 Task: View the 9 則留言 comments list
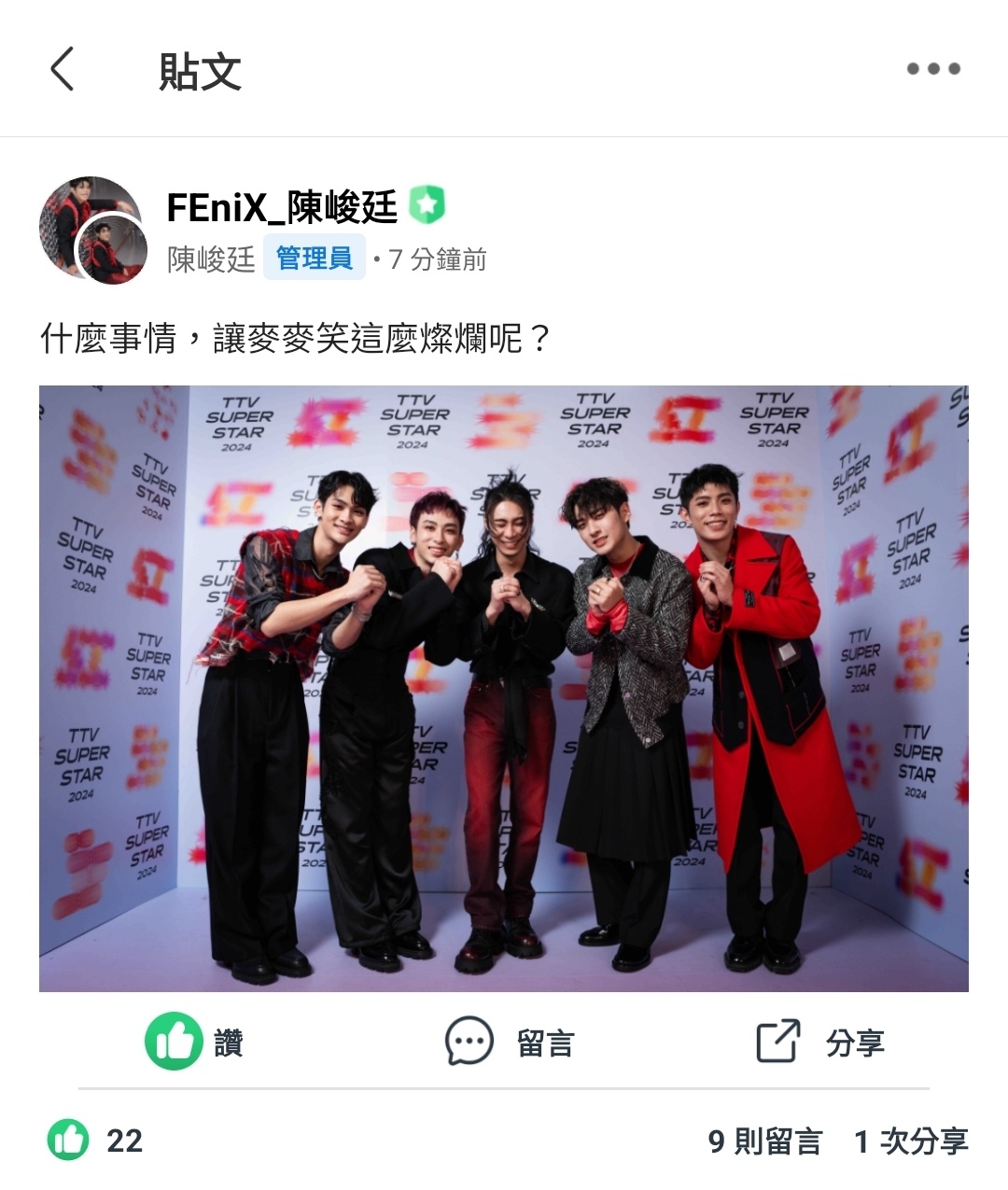(x=764, y=1141)
